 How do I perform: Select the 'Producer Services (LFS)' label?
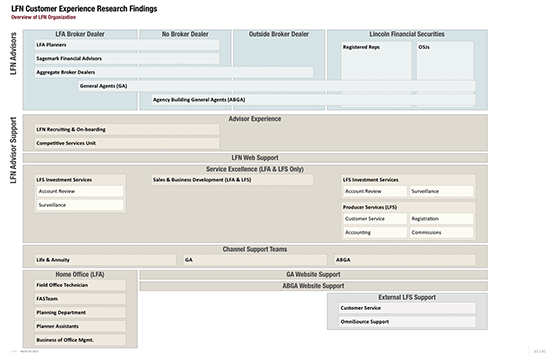[x=370, y=208]
